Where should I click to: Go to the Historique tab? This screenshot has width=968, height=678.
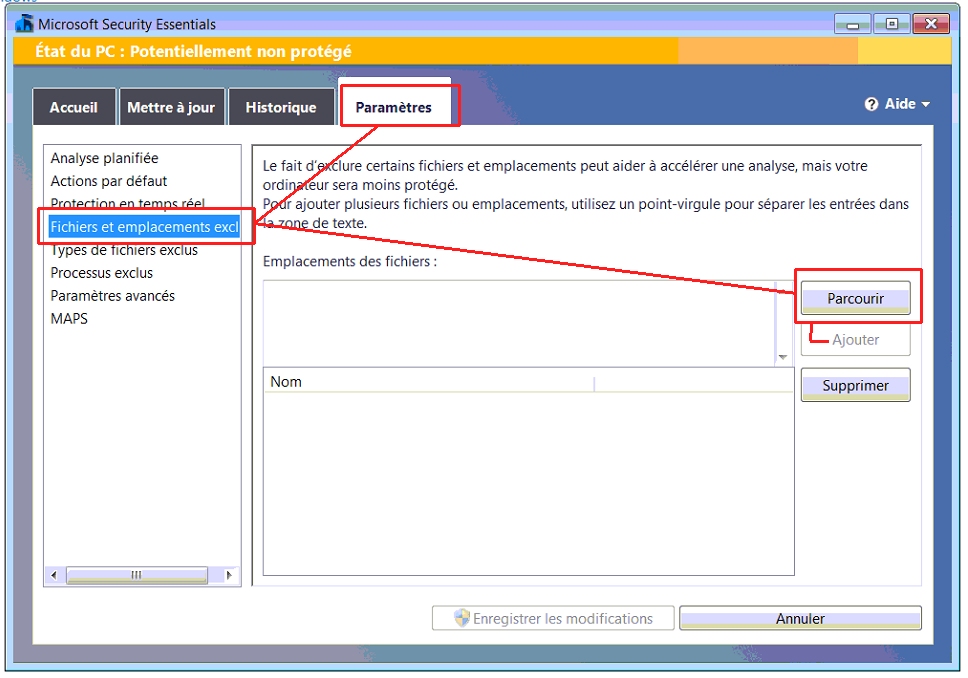coord(281,107)
